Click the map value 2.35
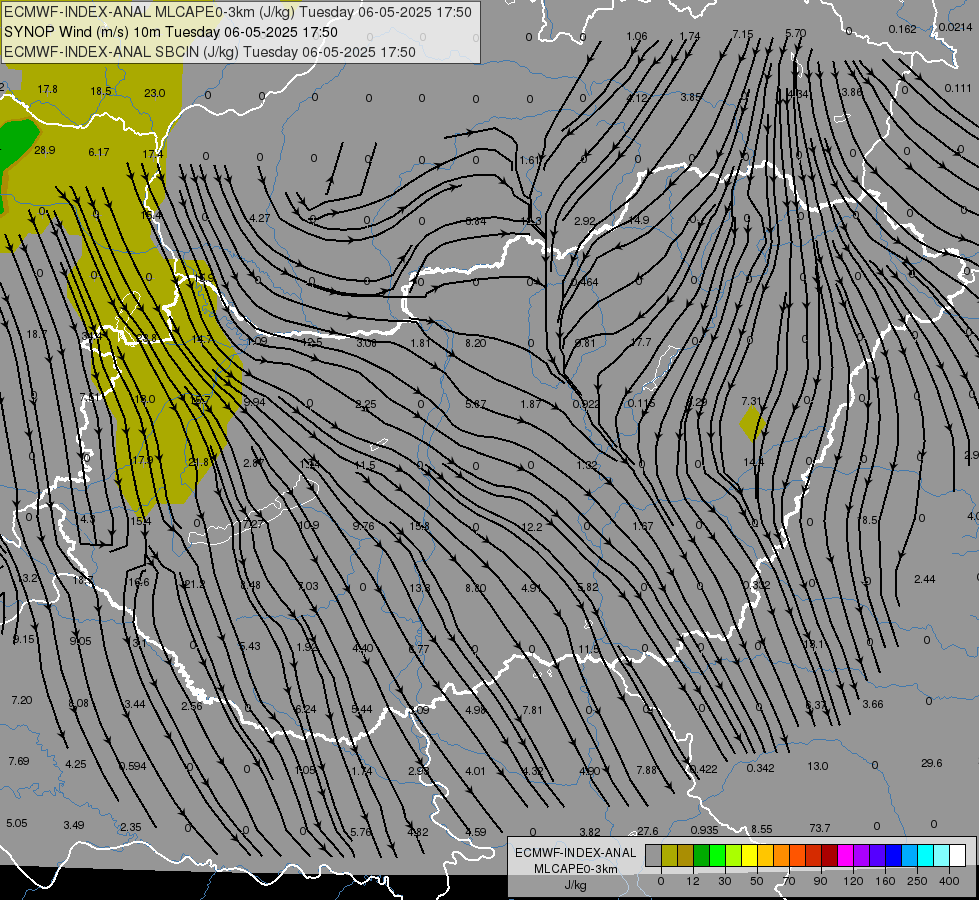This screenshot has width=979, height=900. 130,827
